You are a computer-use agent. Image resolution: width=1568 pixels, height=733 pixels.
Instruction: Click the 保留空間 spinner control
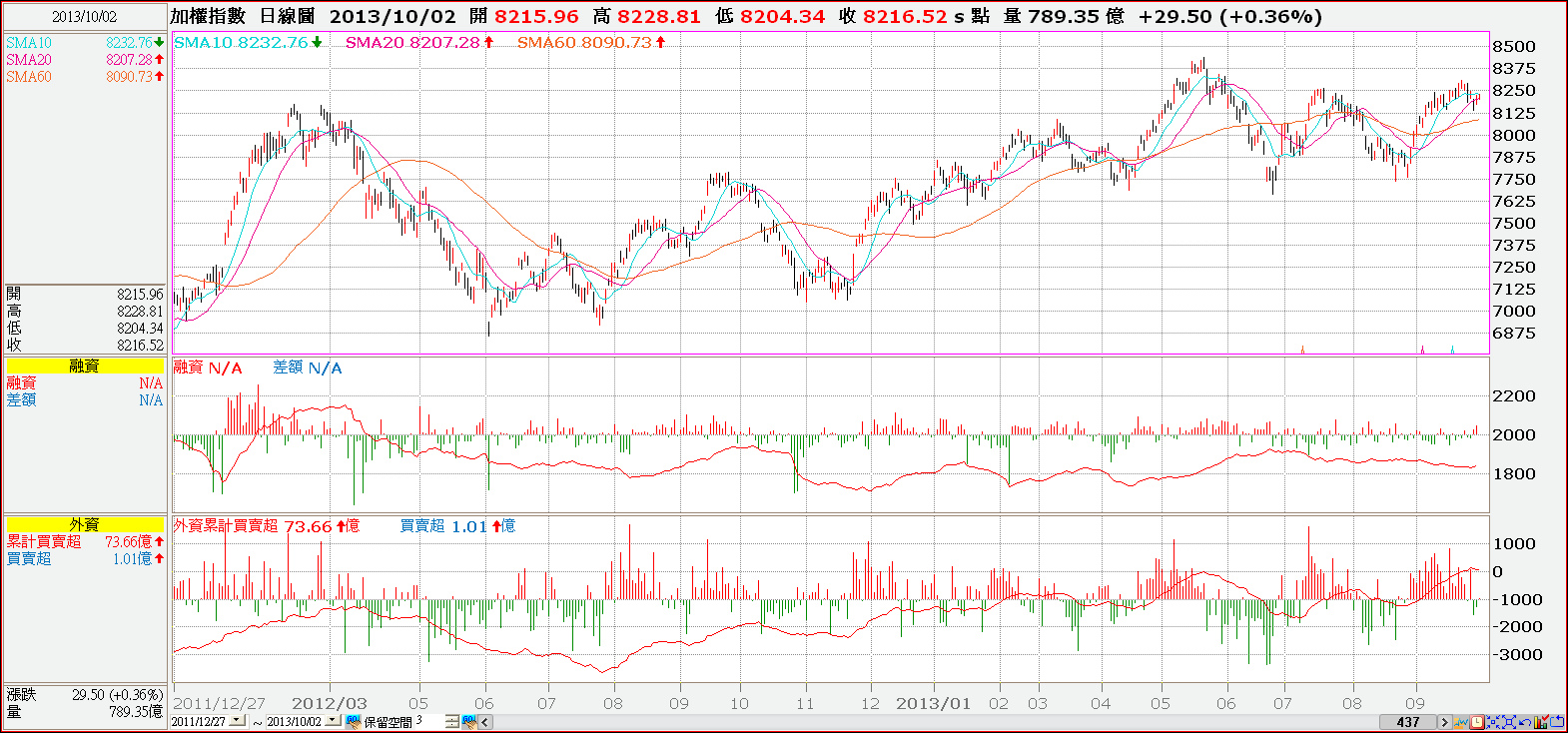coord(452,722)
